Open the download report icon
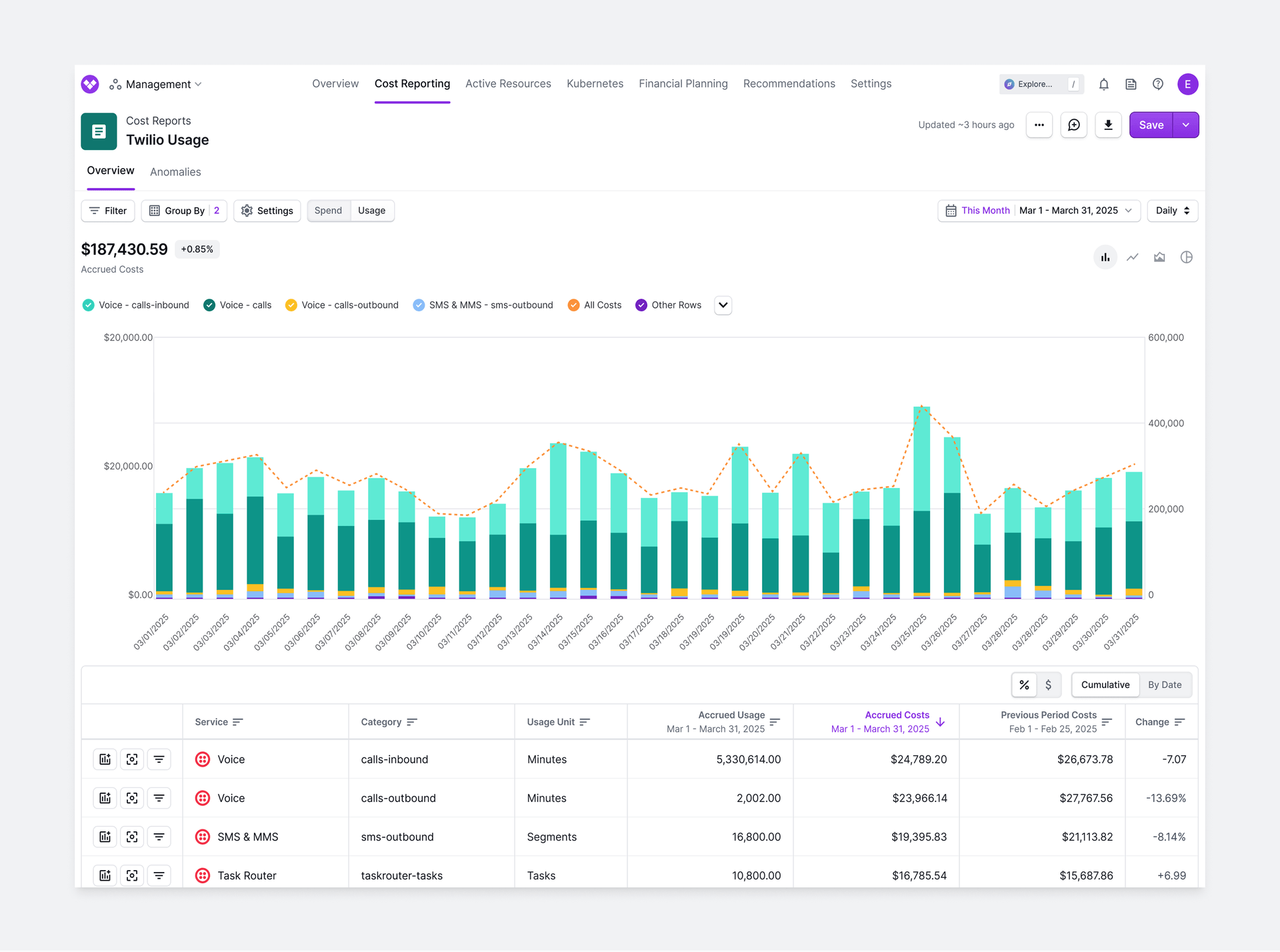1280x952 pixels. click(x=1108, y=125)
